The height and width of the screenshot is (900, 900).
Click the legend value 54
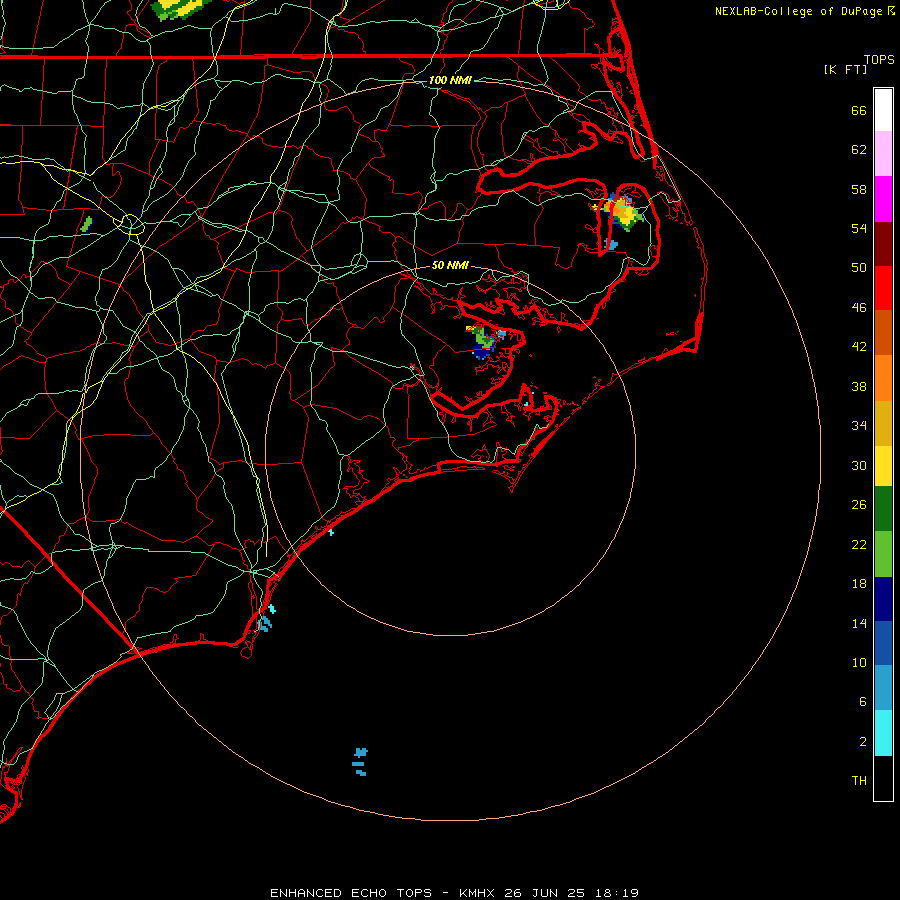pos(859,228)
